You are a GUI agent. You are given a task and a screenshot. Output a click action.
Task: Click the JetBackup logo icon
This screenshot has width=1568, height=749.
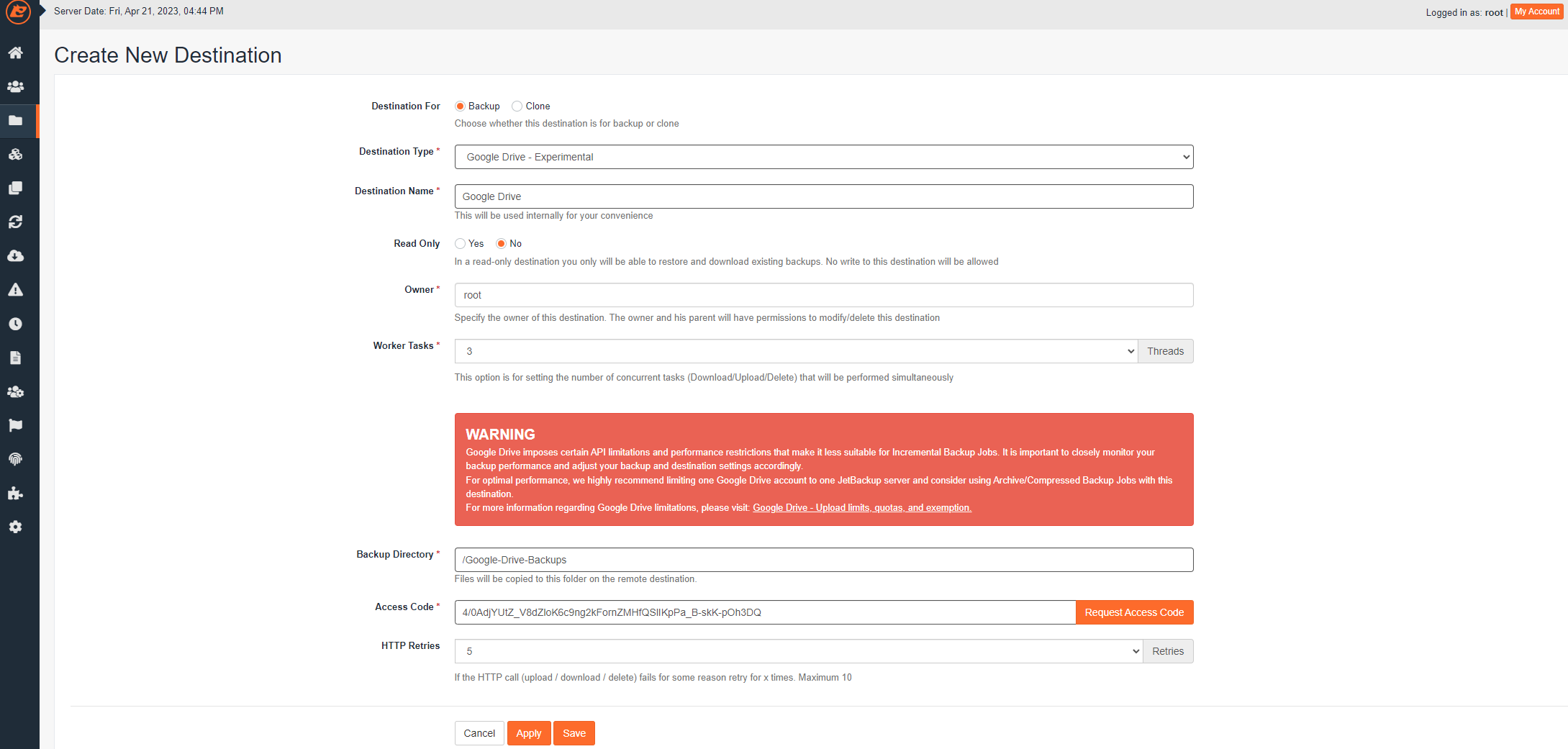click(18, 12)
